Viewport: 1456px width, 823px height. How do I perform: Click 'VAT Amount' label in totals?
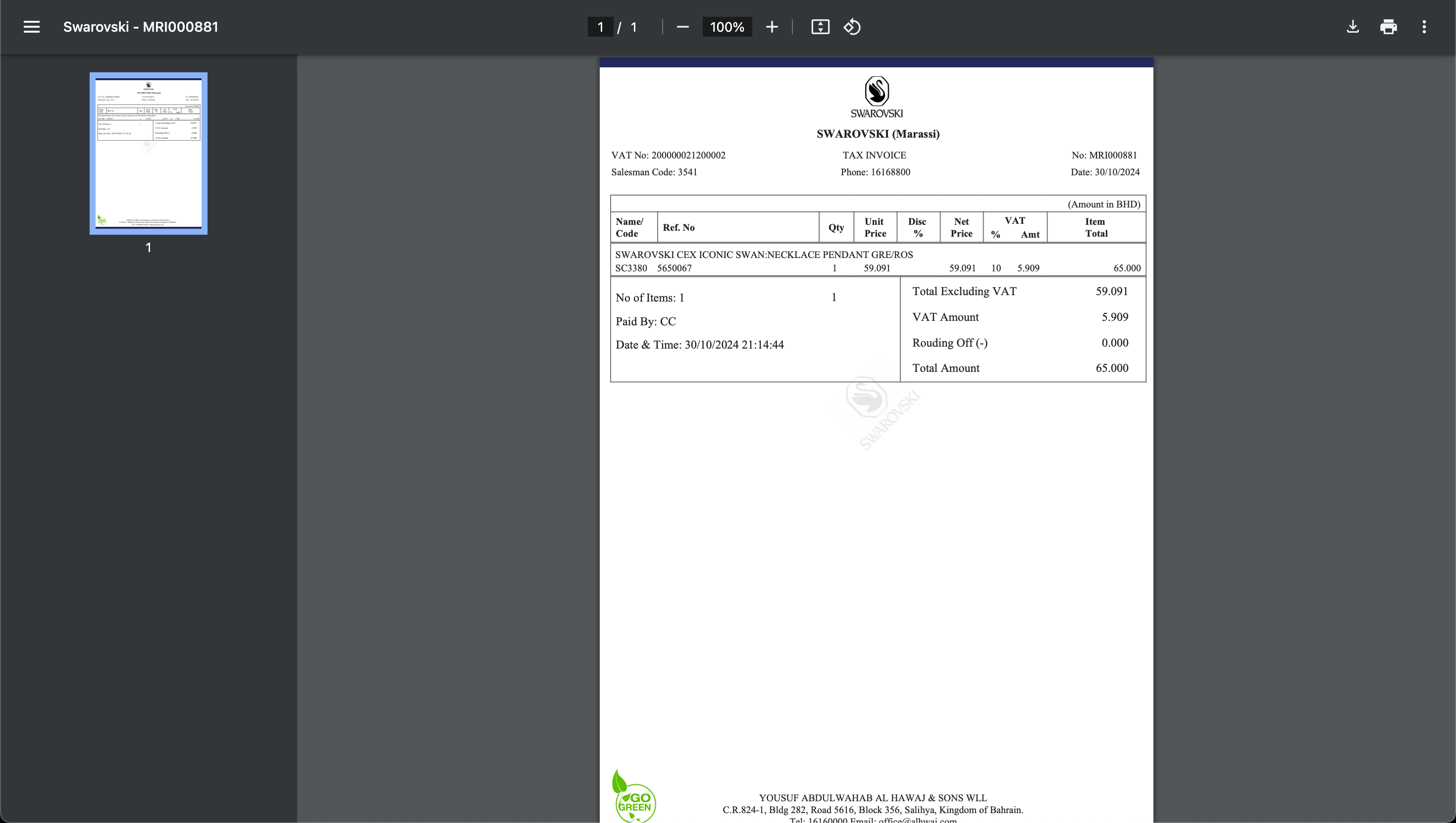click(x=945, y=317)
